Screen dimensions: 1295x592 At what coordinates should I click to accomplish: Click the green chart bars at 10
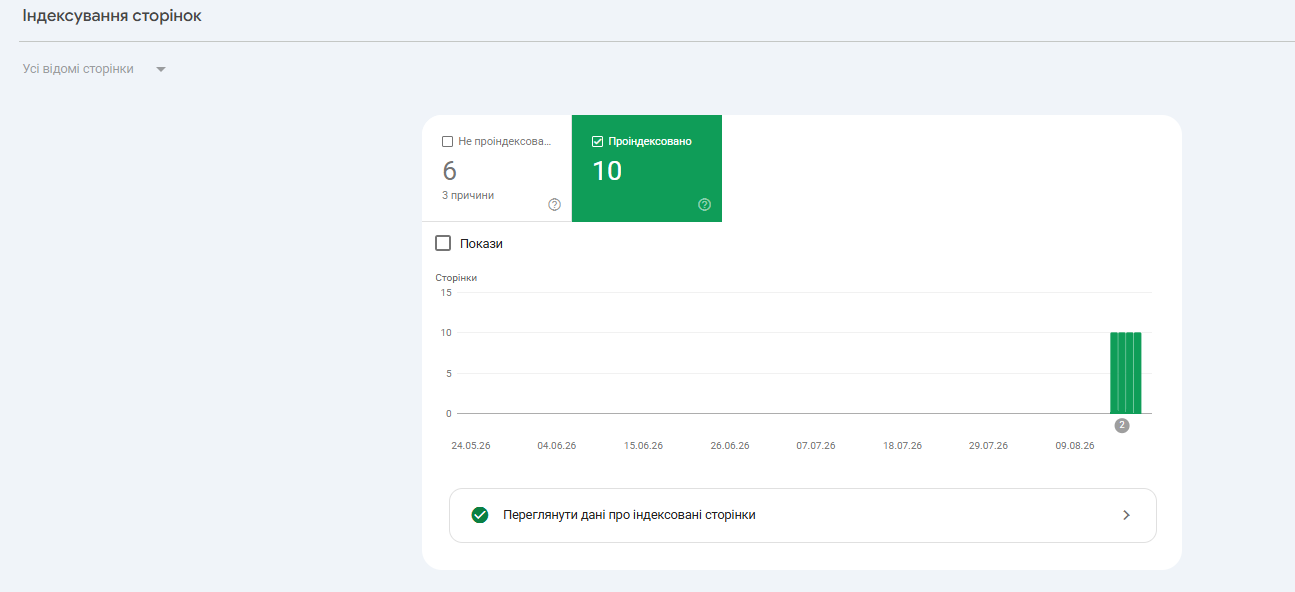point(1126,372)
